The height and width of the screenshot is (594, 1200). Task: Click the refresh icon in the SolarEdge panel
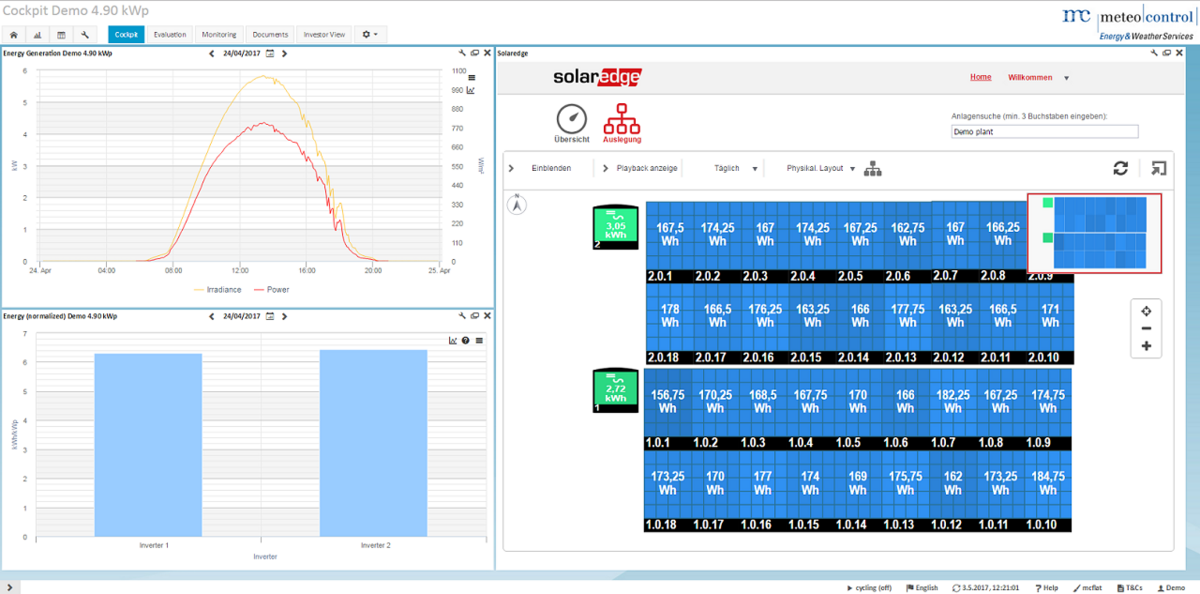pyautogui.click(x=1120, y=168)
